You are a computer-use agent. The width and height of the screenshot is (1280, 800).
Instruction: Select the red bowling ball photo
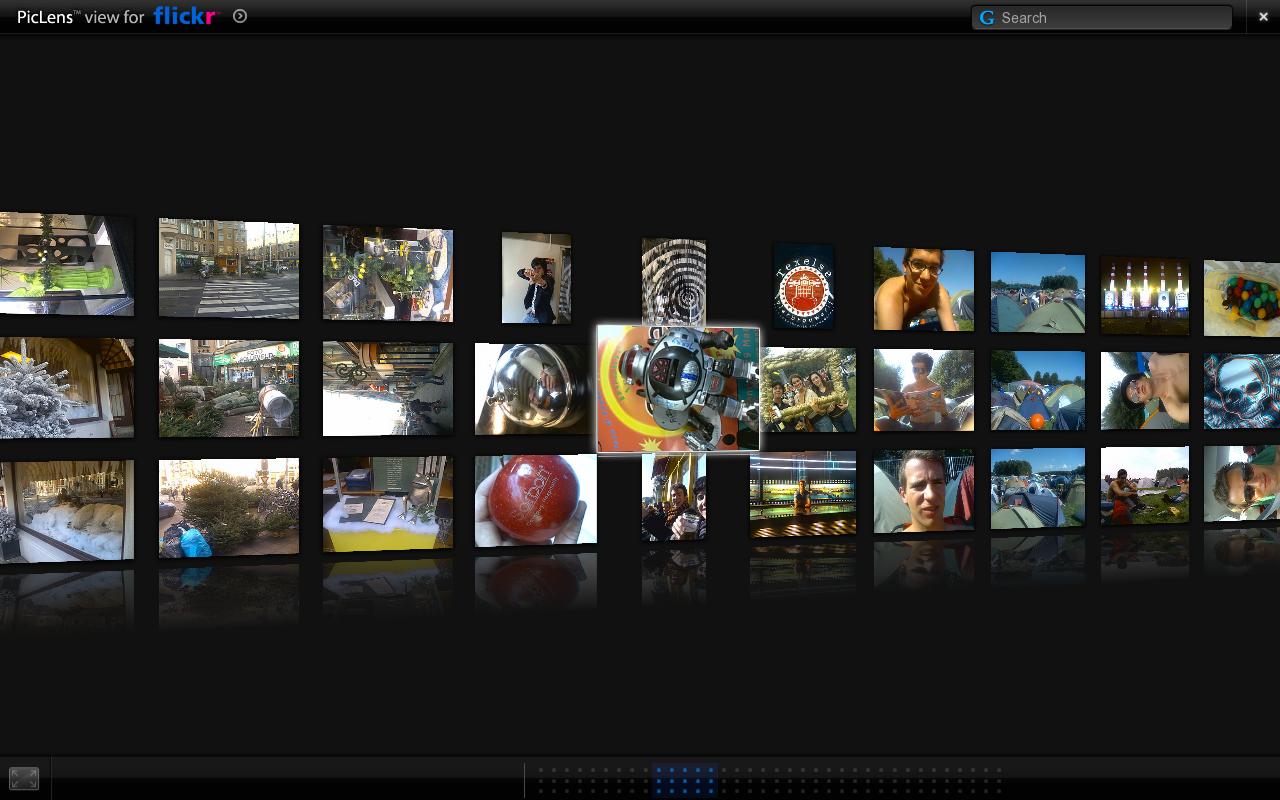[535, 501]
